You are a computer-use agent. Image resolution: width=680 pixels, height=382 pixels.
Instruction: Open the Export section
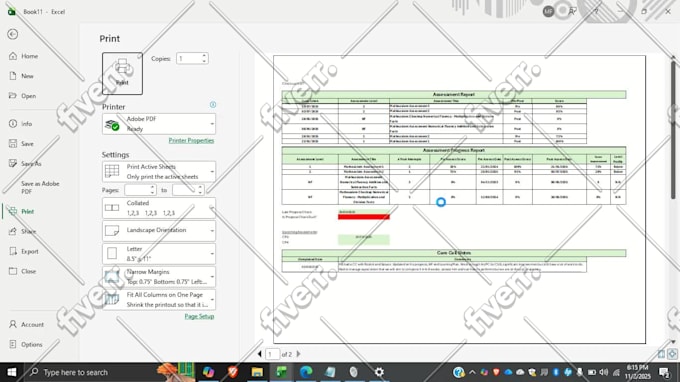tap(24, 251)
